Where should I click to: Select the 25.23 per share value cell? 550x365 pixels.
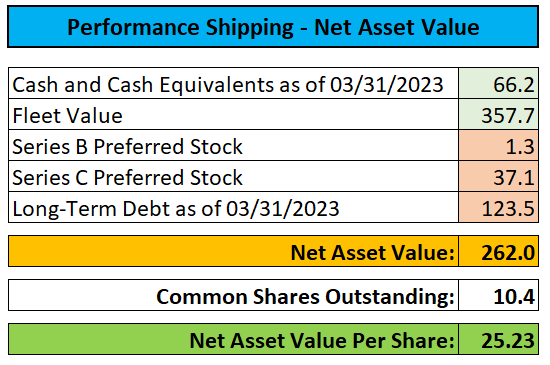(x=498, y=339)
